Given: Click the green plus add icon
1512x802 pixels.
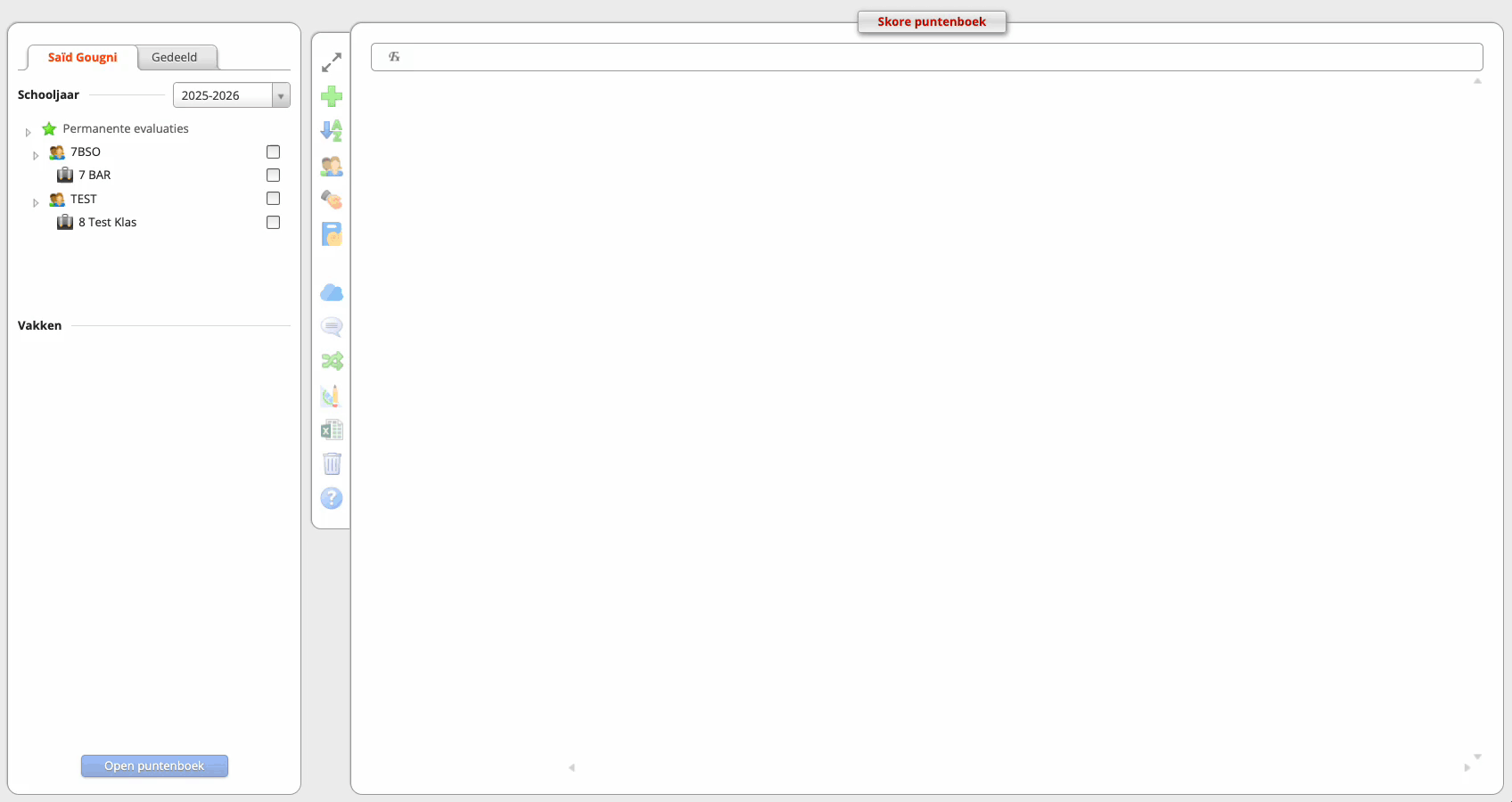Looking at the screenshot, I should 332,96.
